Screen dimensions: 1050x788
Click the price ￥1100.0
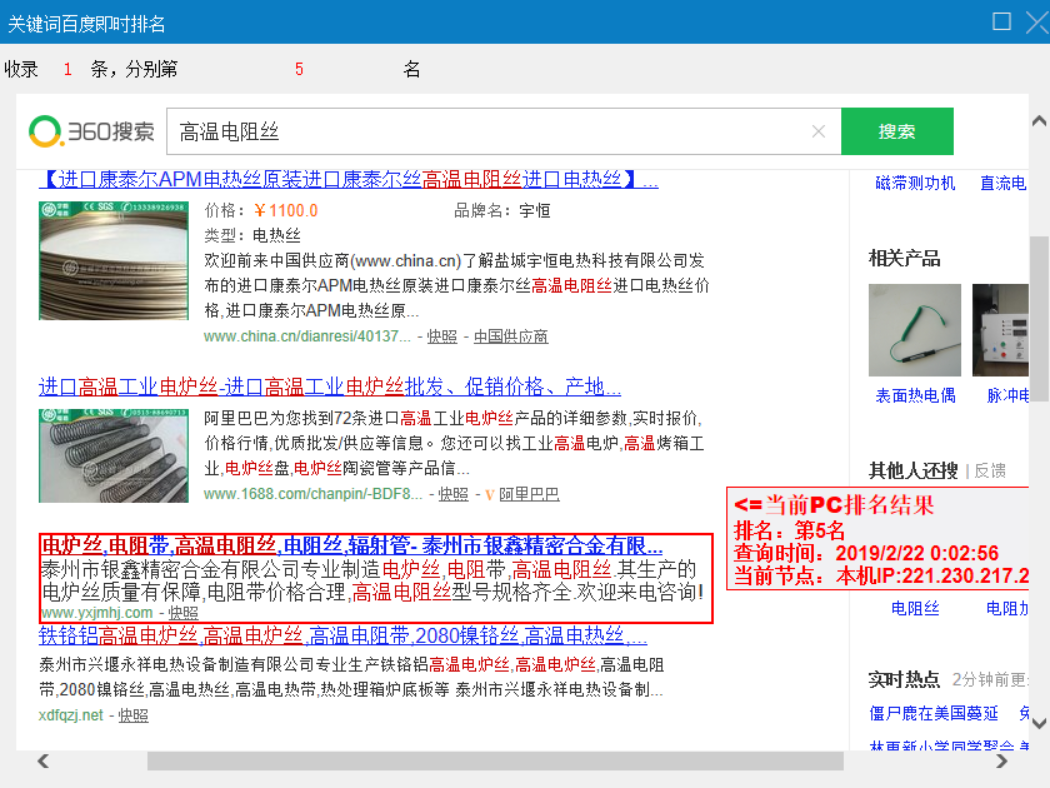tap(286, 211)
